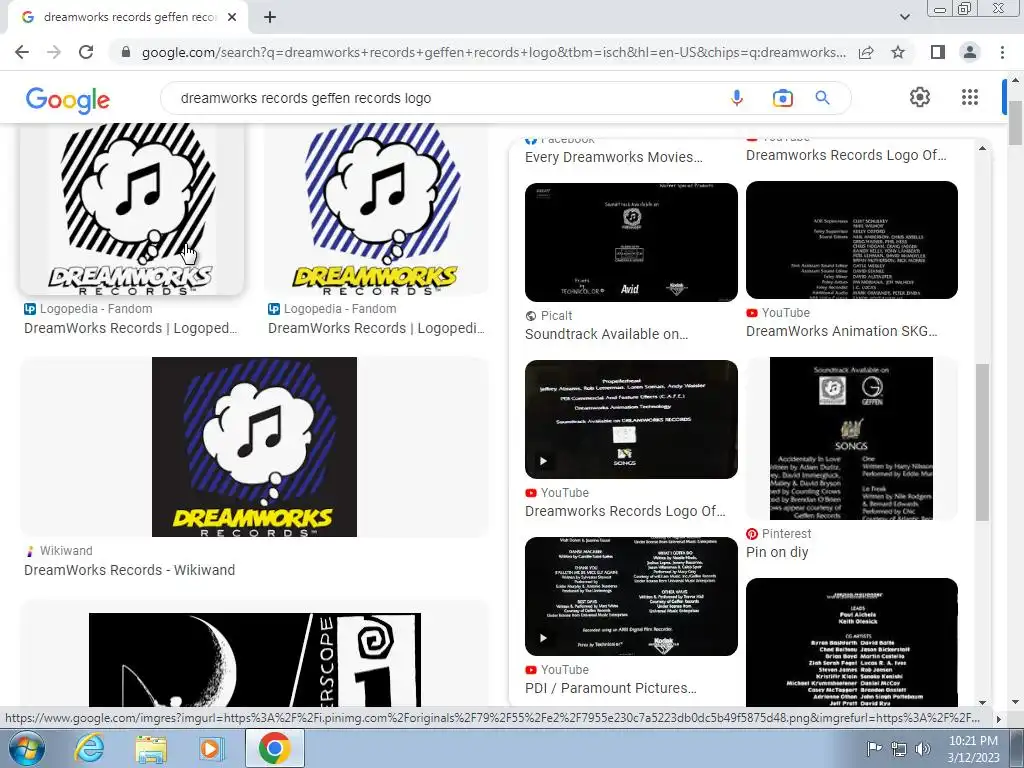The image size is (1024, 768).
Task: Open second 'DreamWorks Records | Logopedi…' link
Action: pyautogui.click(x=376, y=328)
